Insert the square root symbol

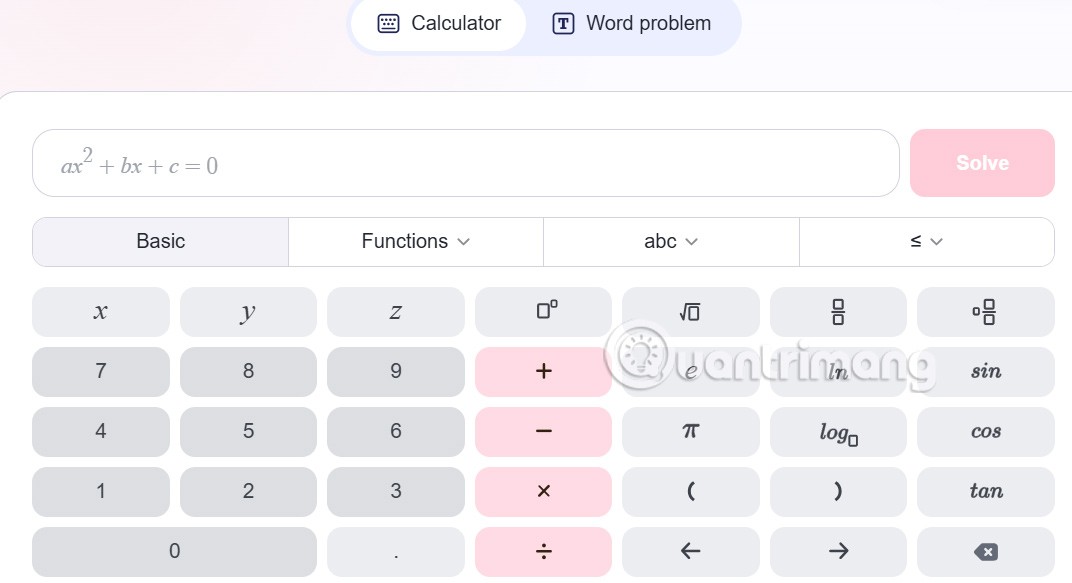click(x=690, y=311)
